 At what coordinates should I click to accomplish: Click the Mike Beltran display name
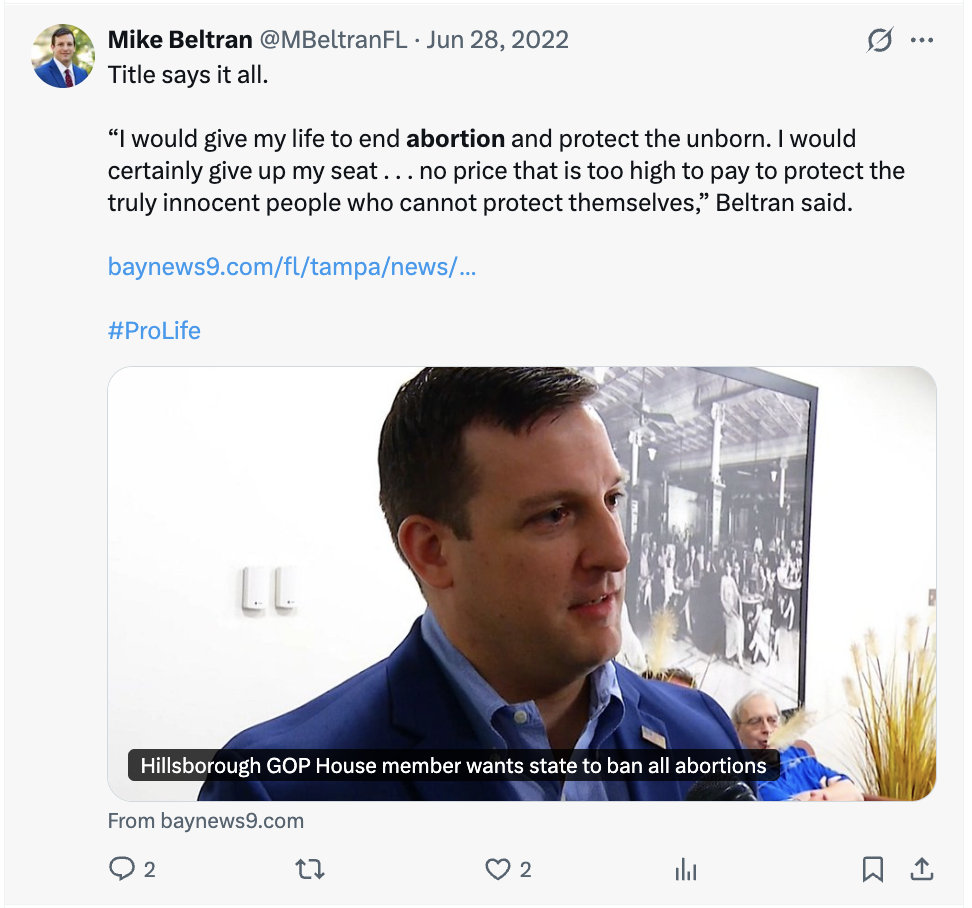click(180, 40)
